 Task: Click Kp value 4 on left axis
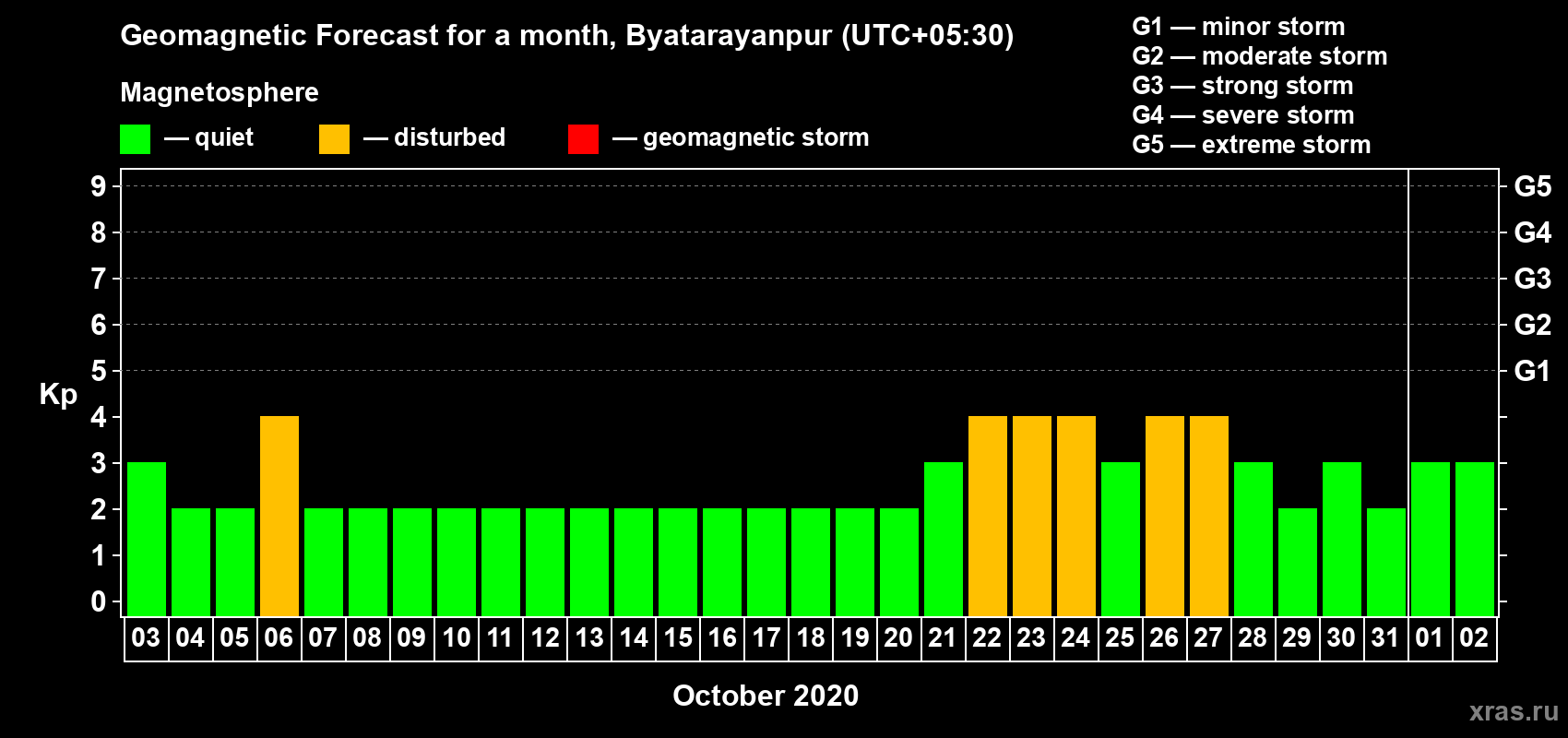(99, 417)
